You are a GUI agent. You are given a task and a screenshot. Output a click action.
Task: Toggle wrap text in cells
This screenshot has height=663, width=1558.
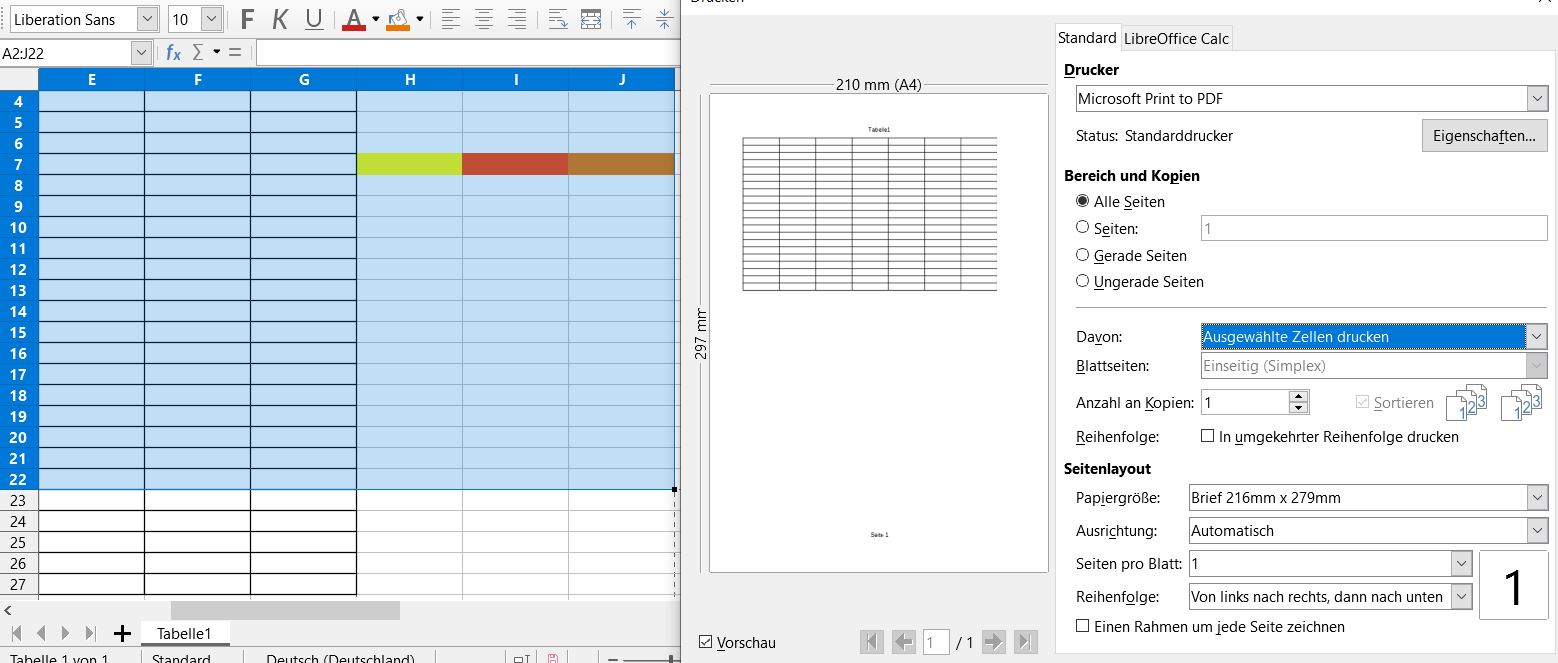[558, 19]
